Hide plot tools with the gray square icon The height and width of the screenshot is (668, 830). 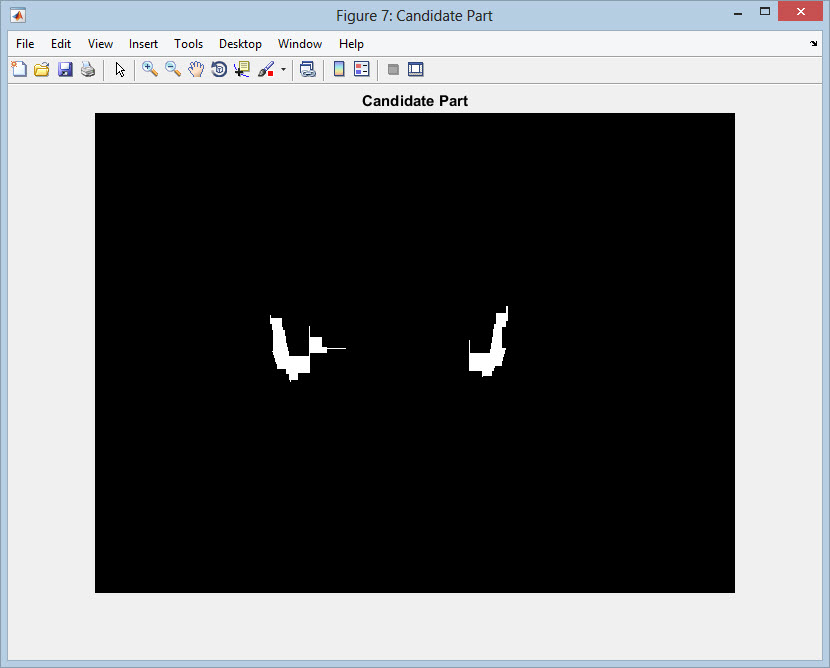(x=393, y=69)
